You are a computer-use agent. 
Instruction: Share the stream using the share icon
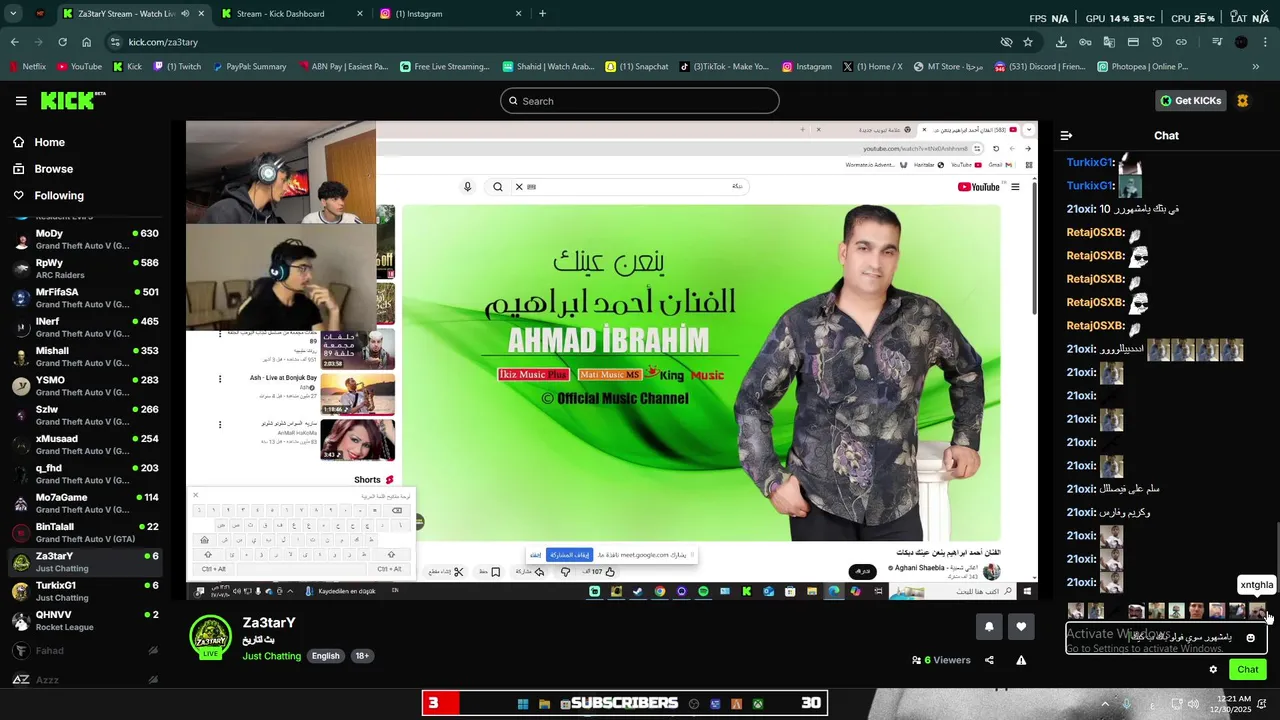pyautogui.click(x=989, y=660)
